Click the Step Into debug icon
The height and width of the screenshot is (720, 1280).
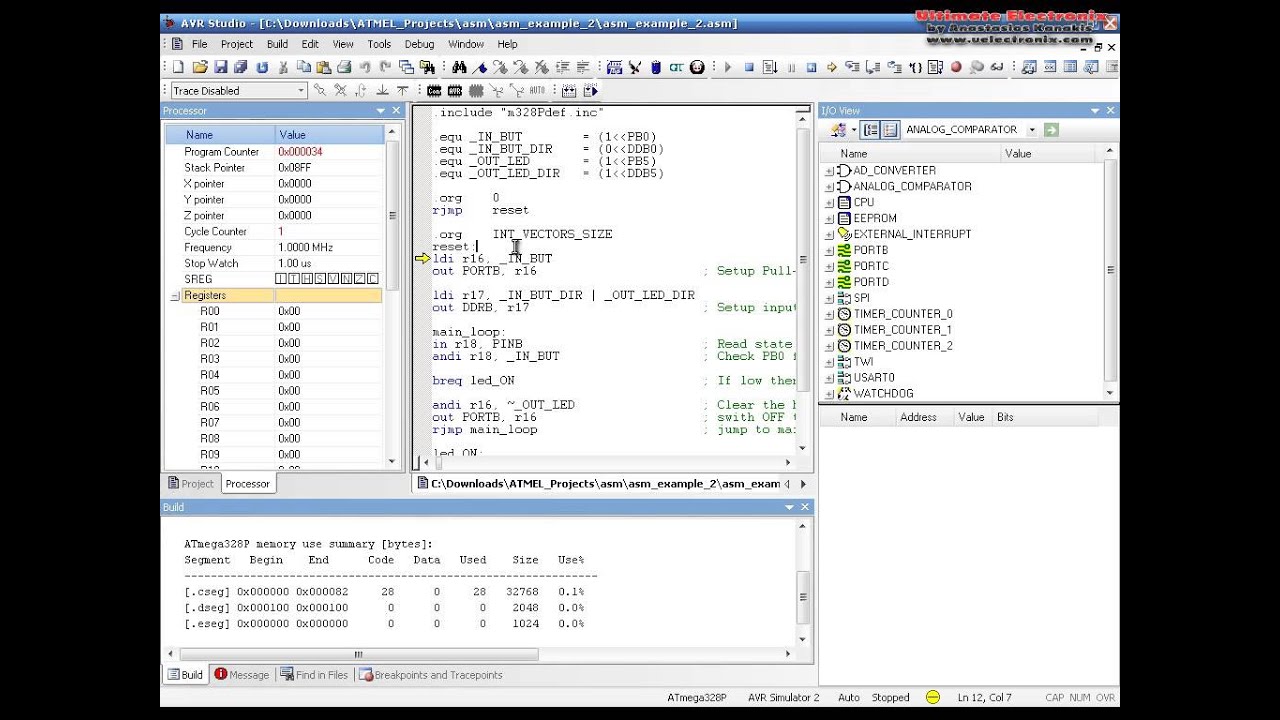(853, 67)
